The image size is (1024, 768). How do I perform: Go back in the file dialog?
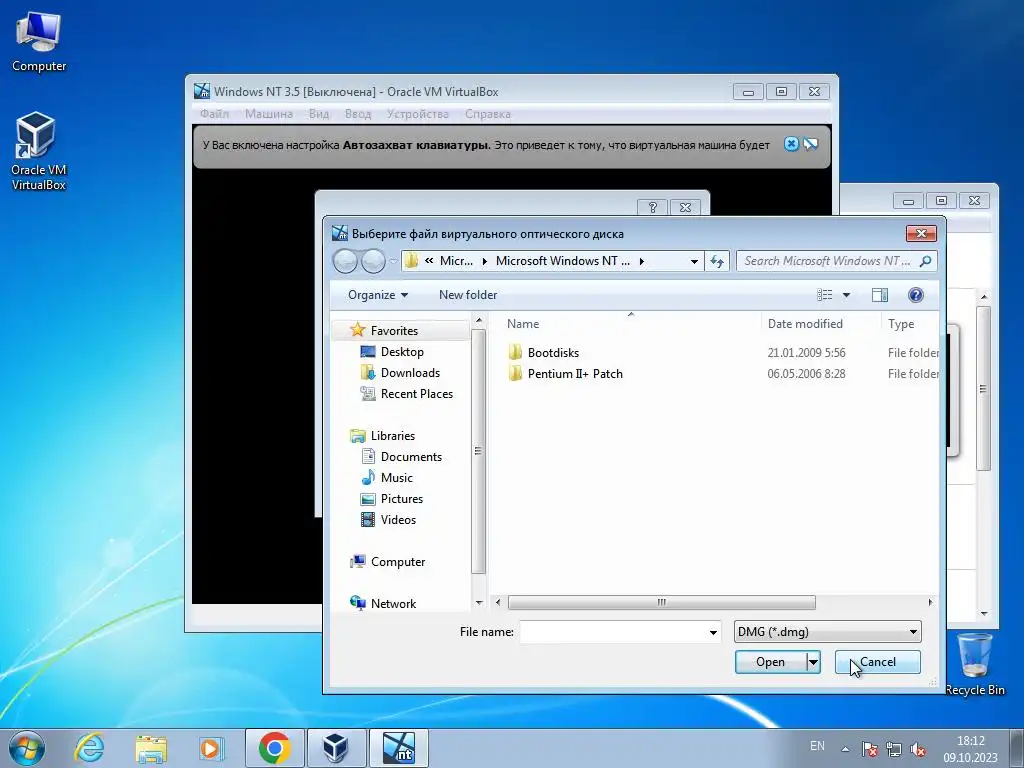tap(345, 261)
